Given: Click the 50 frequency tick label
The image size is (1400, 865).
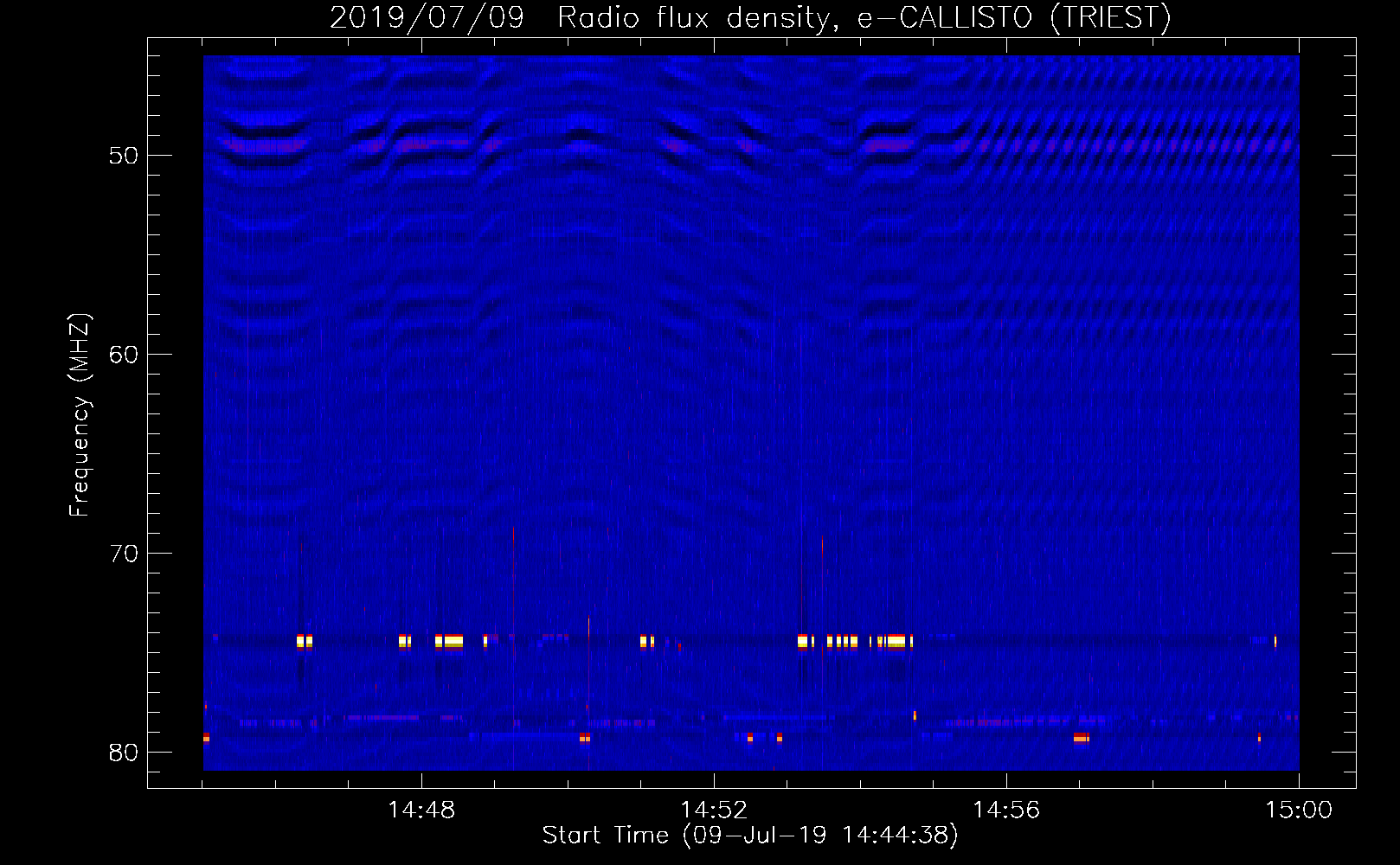Looking at the screenshot, I should (124, 156).
